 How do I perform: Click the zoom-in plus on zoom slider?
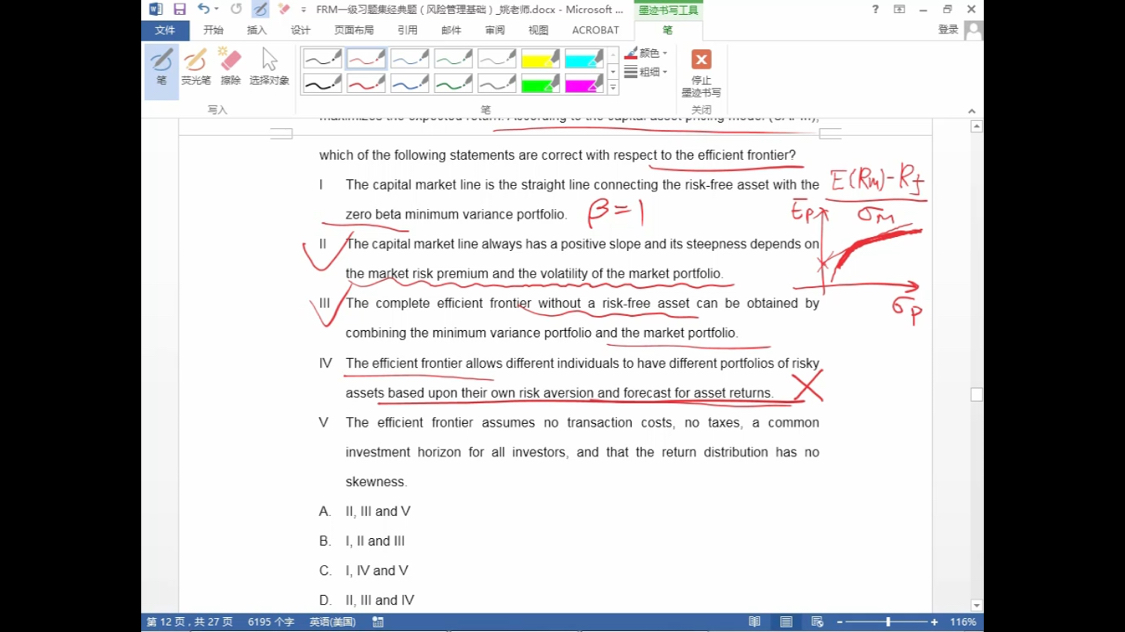coord(934,622)
